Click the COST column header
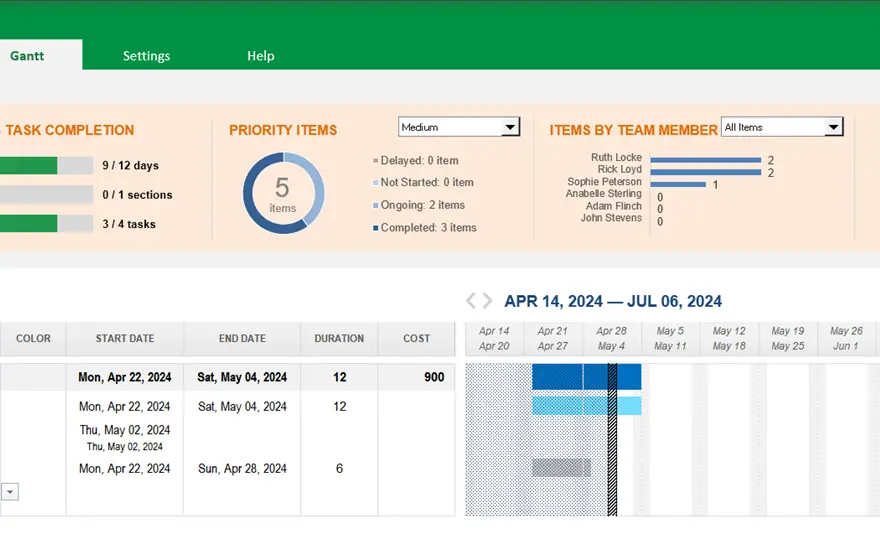This screenshot has width=880, height=560. click(x=416, y=339)
